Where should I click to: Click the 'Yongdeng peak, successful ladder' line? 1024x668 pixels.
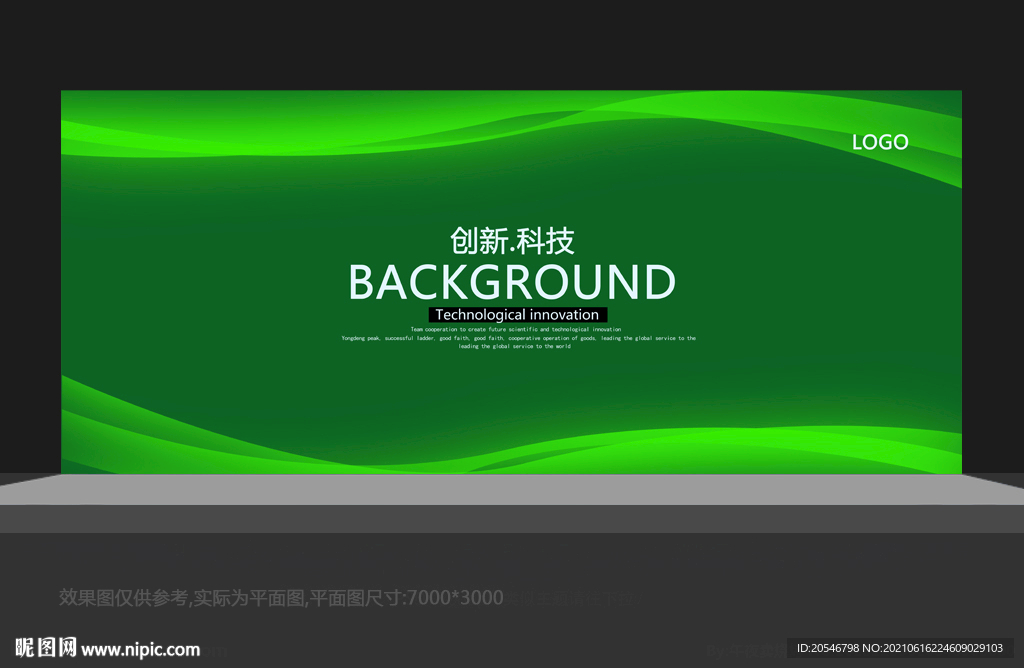click(519, 338)
